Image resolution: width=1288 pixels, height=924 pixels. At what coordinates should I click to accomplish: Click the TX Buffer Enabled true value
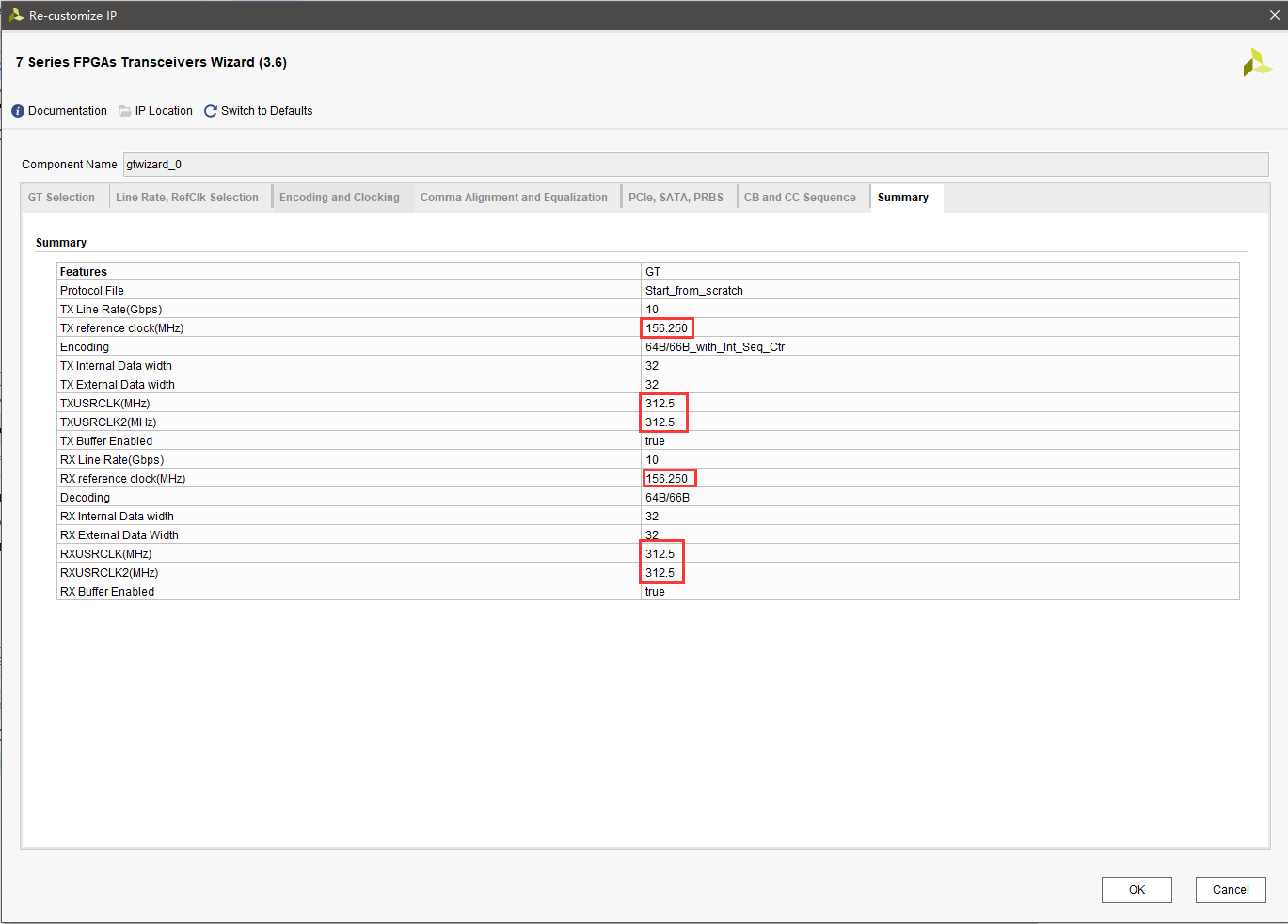coord(655,441)
